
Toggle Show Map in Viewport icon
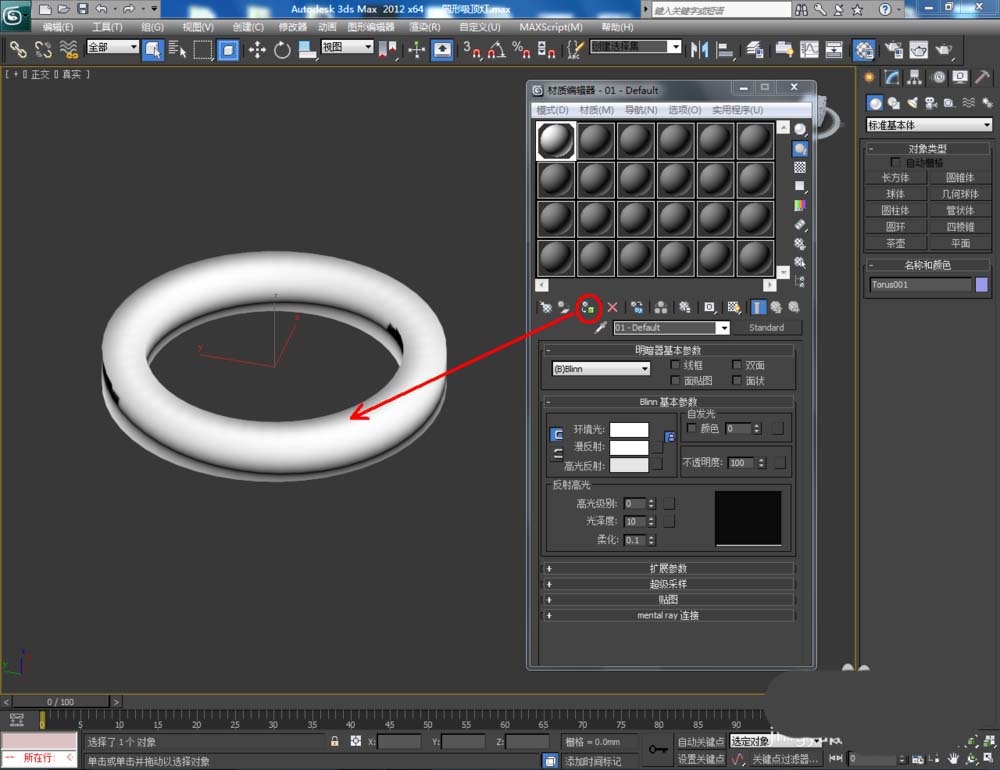[x=733, y=308]
